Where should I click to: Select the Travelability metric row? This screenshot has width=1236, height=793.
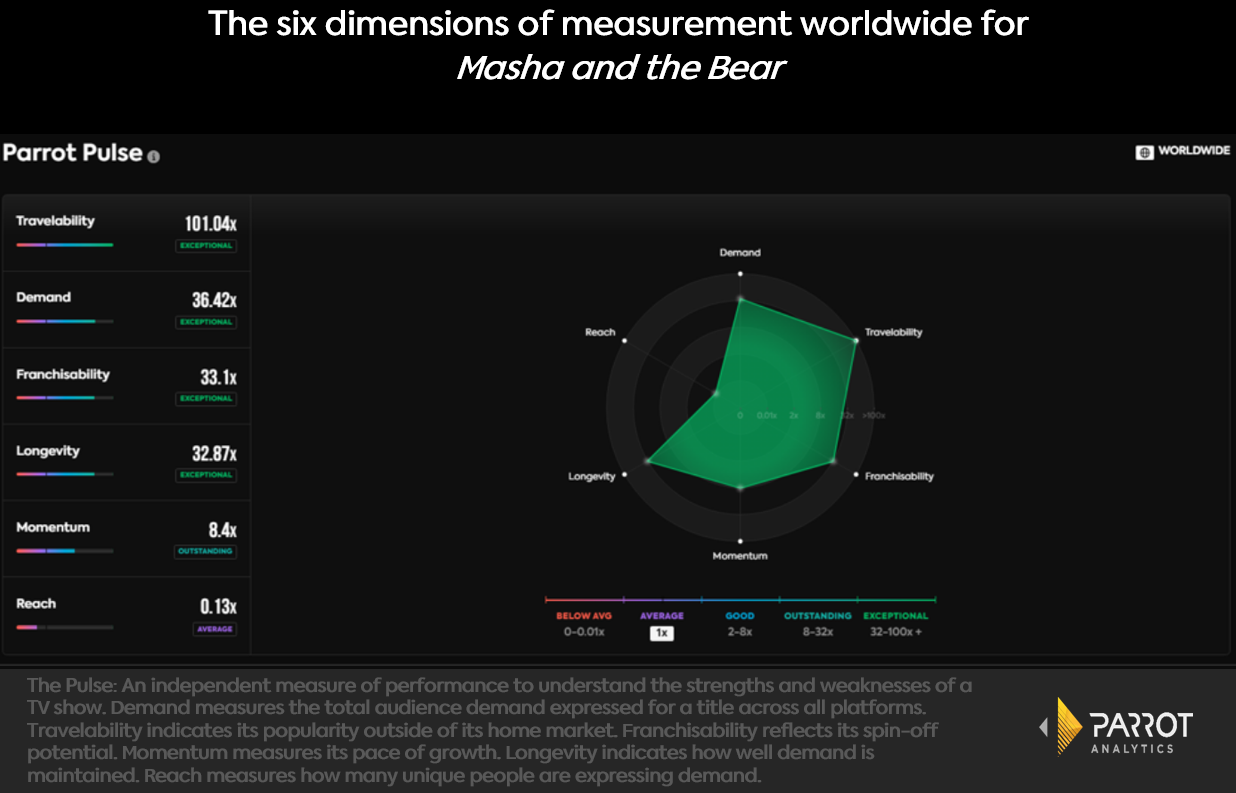point(126,234)
